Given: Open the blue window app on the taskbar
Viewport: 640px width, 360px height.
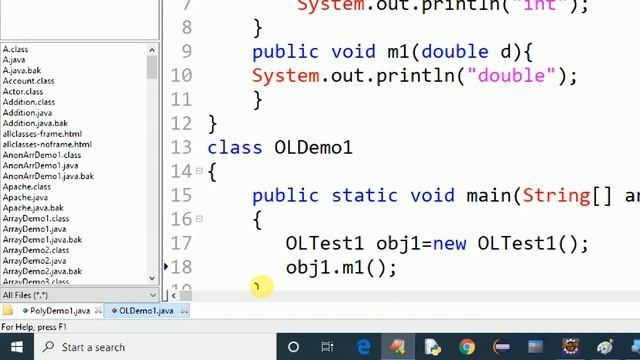Looking at the screenshot, I should (x=536, y=347).
